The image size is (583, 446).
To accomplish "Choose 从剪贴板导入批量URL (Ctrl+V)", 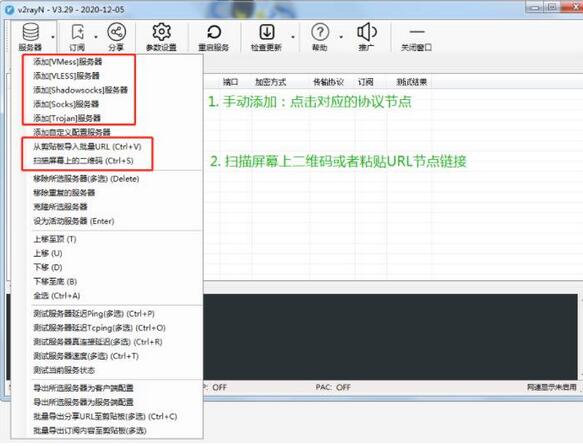I will coord(87,147).
